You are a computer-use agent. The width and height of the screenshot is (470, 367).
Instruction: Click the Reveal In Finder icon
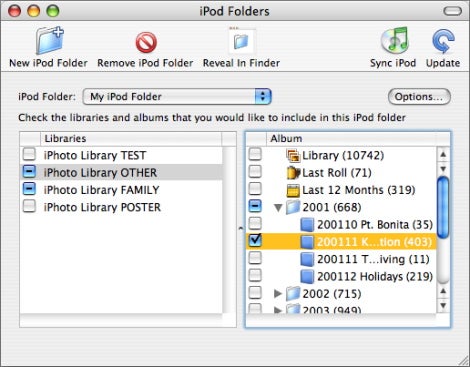coord(241,41)
